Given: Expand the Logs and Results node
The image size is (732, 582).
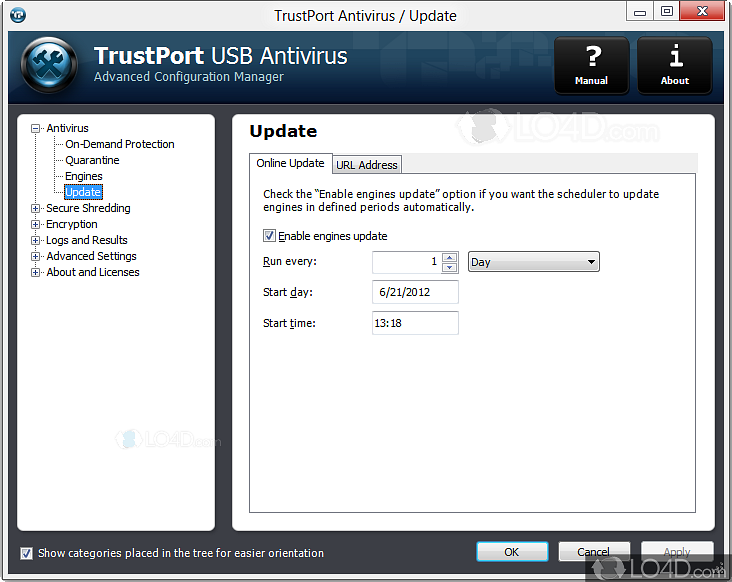Looking at the screenshot, I should pos(35,240).
